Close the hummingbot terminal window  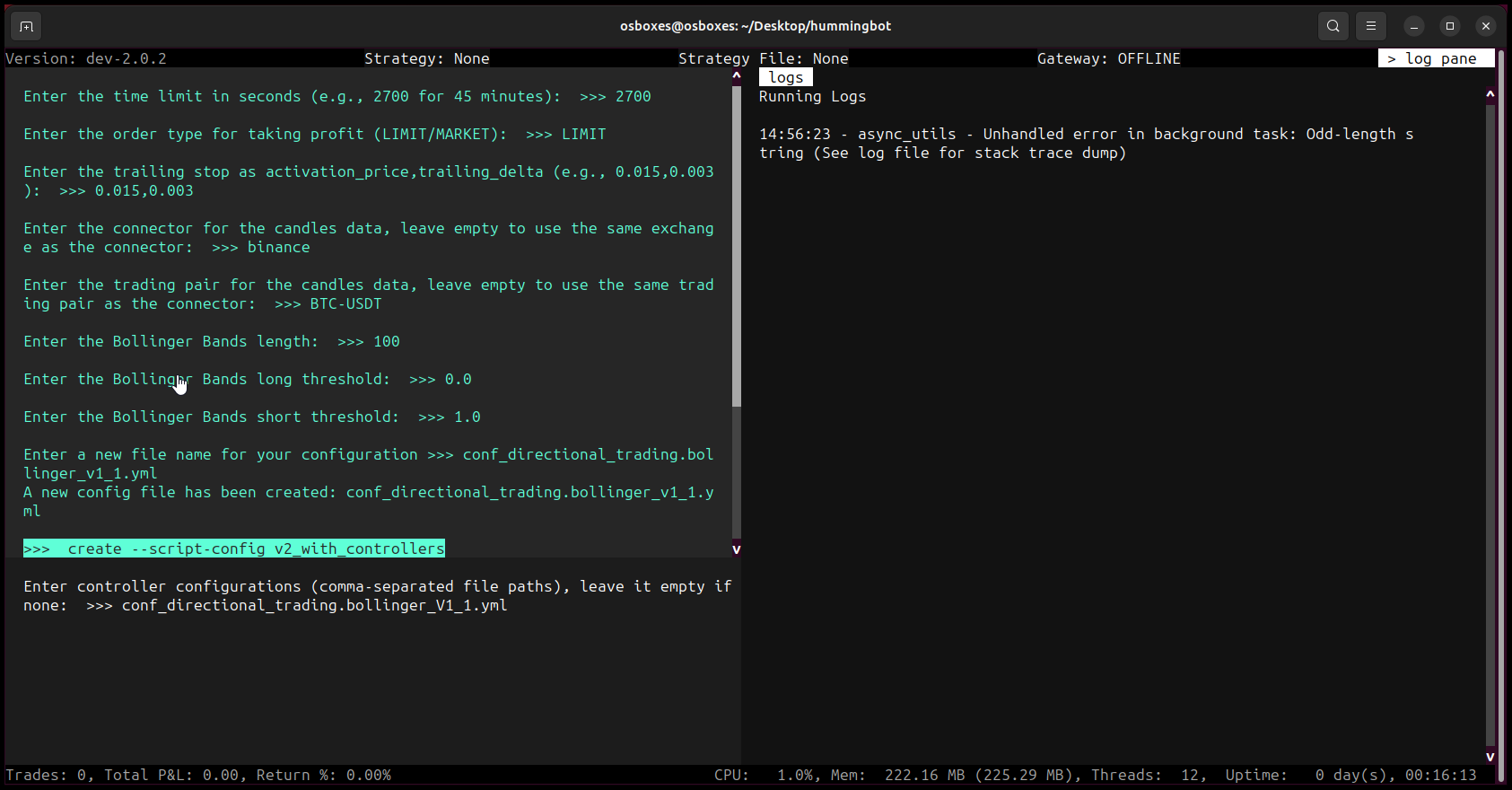pyautogui.click(x=1486, y=26)
